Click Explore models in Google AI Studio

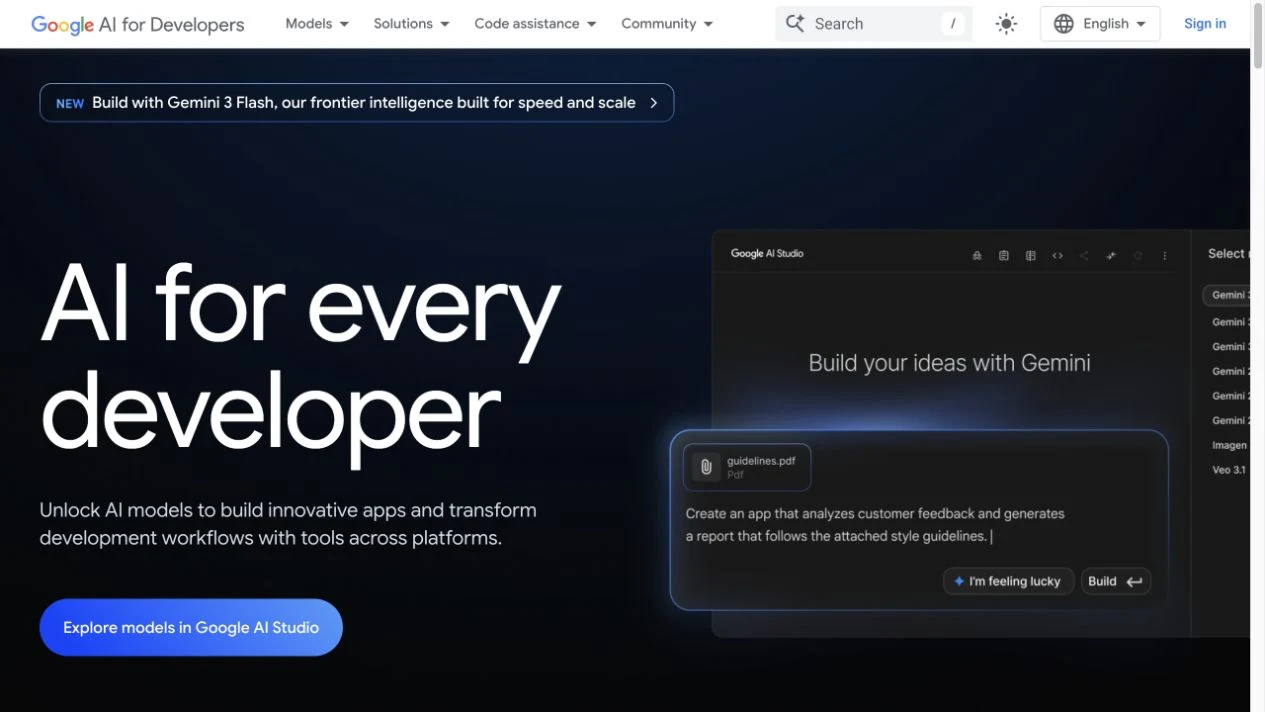click(x=191, y=627)
